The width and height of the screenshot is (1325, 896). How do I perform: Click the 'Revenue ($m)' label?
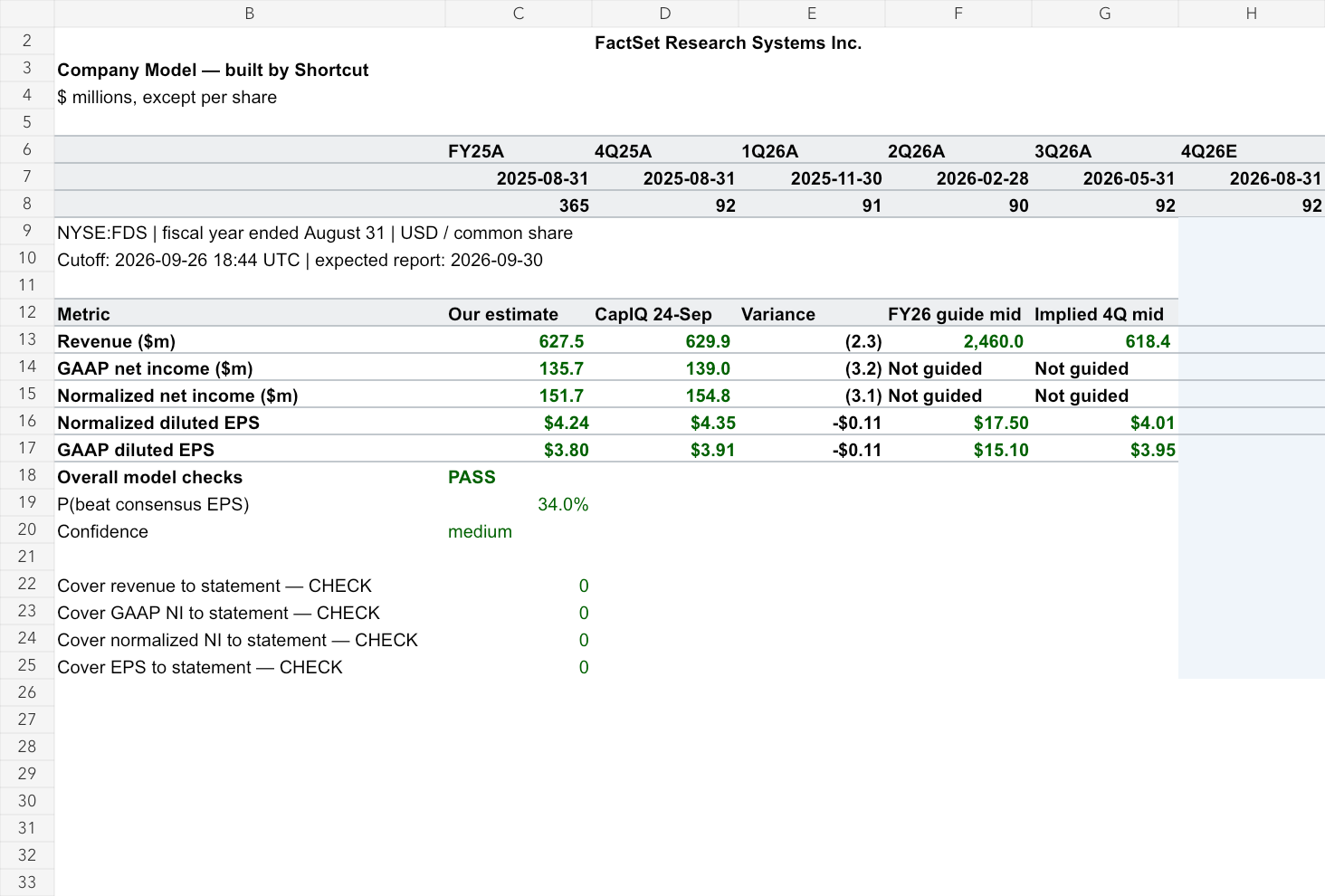point(117,341)
